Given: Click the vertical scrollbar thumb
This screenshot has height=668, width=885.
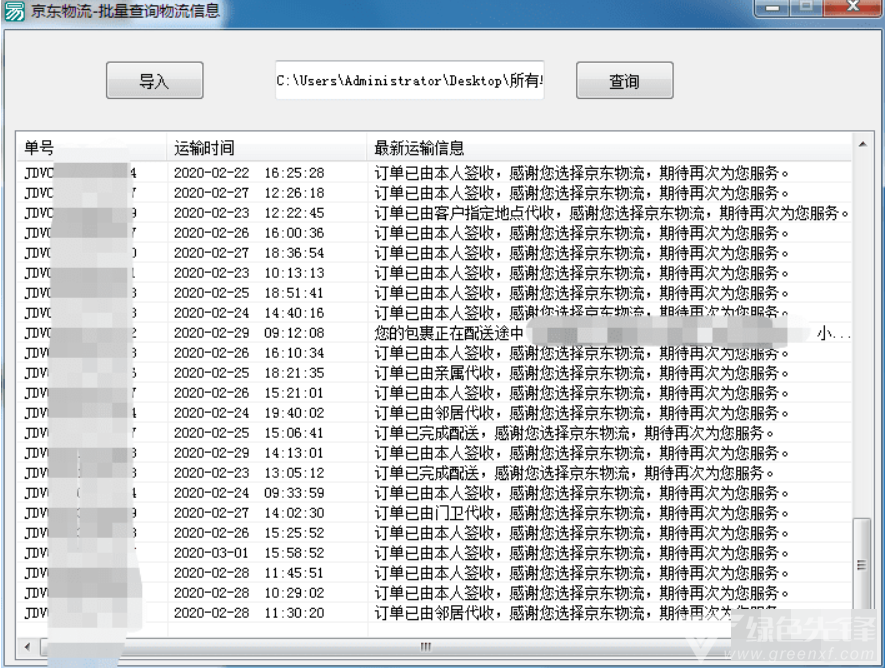Looking at the screenshot, I should coord(861,564).
